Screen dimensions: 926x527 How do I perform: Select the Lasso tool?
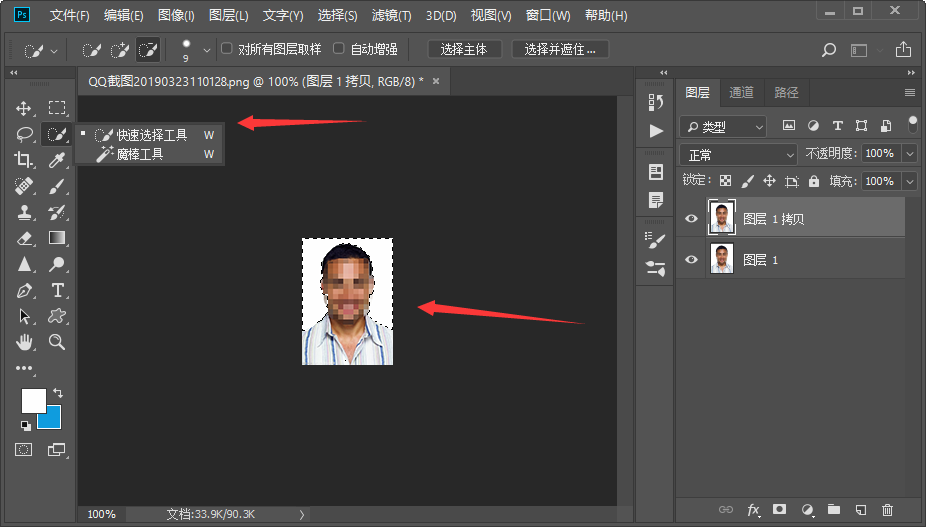pyautogui.click(x=25, y=134)
